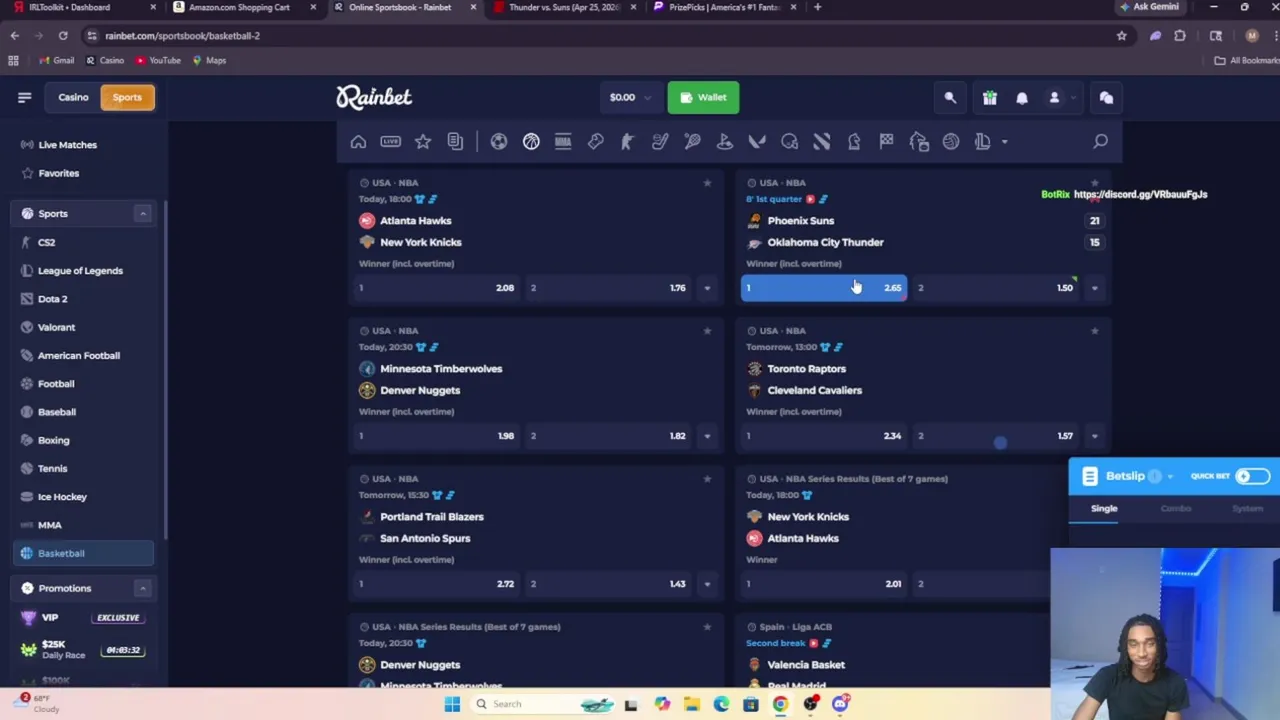Open the Wallet
Screen dimensions: 1280x720
[703, 97]
